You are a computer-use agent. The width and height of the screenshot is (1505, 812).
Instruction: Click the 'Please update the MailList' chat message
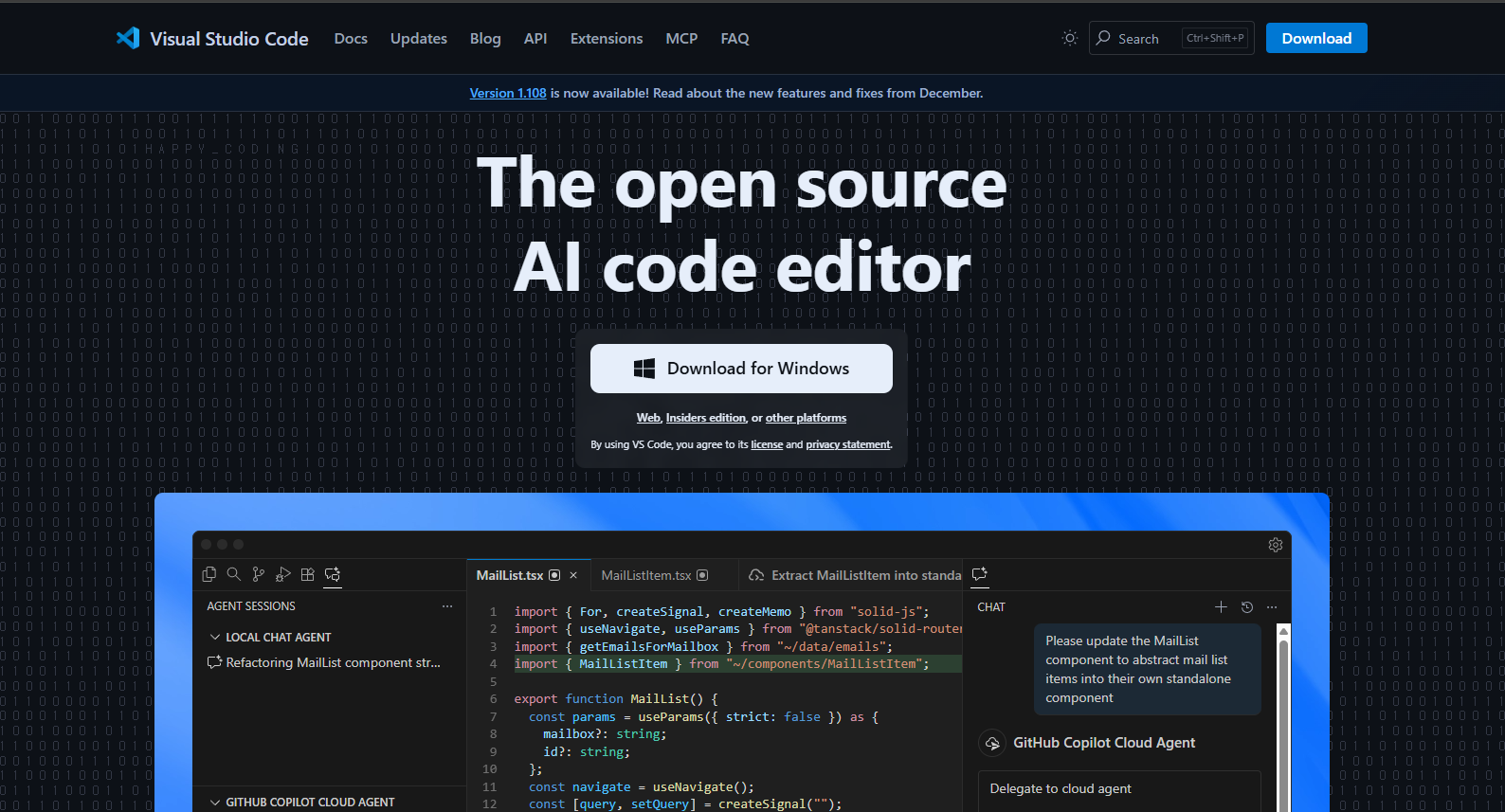[x=1148, y=670]
